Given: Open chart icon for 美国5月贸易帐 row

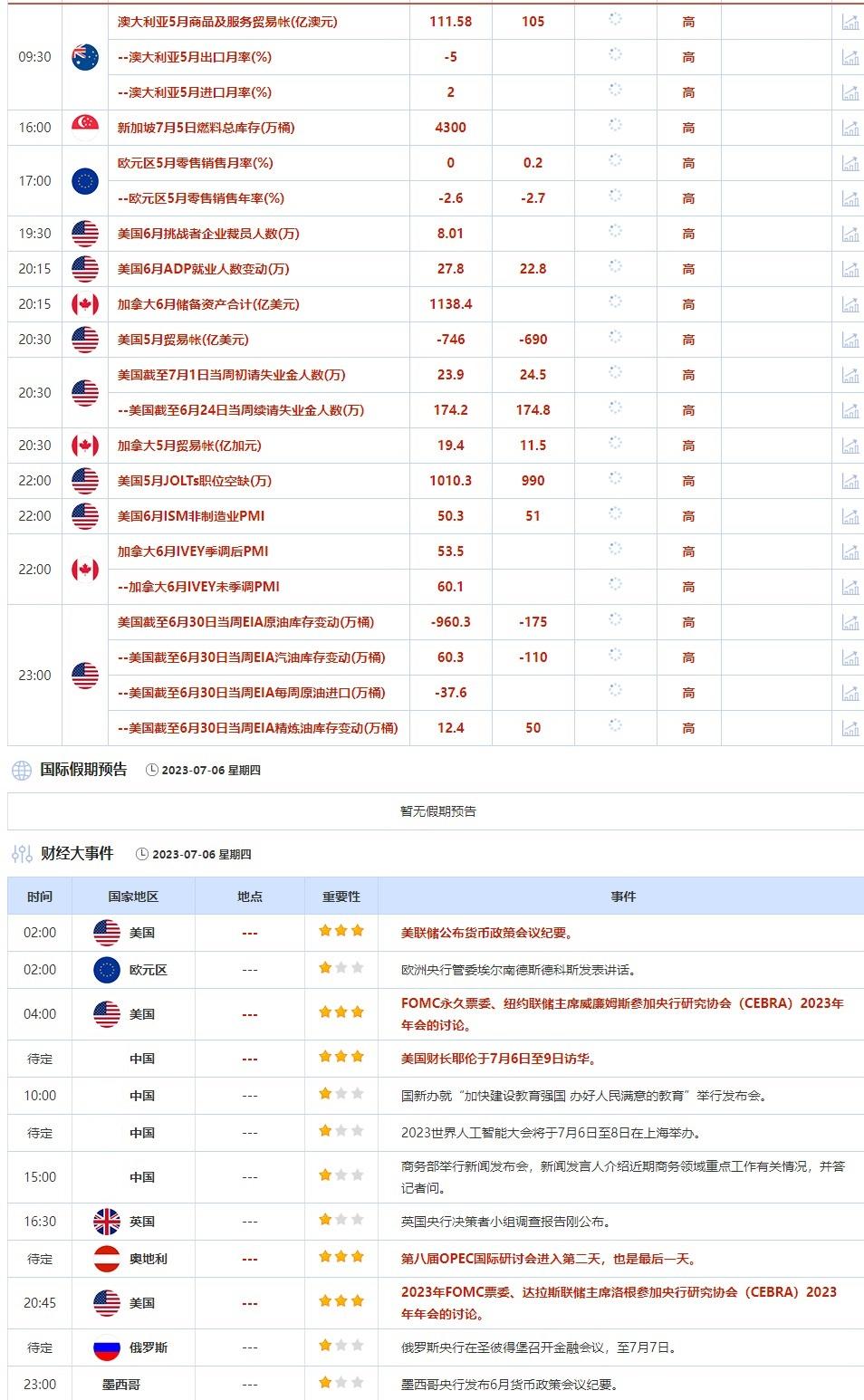Looking at the screenshot, I should pyautogui.click(x=850, y=340).
